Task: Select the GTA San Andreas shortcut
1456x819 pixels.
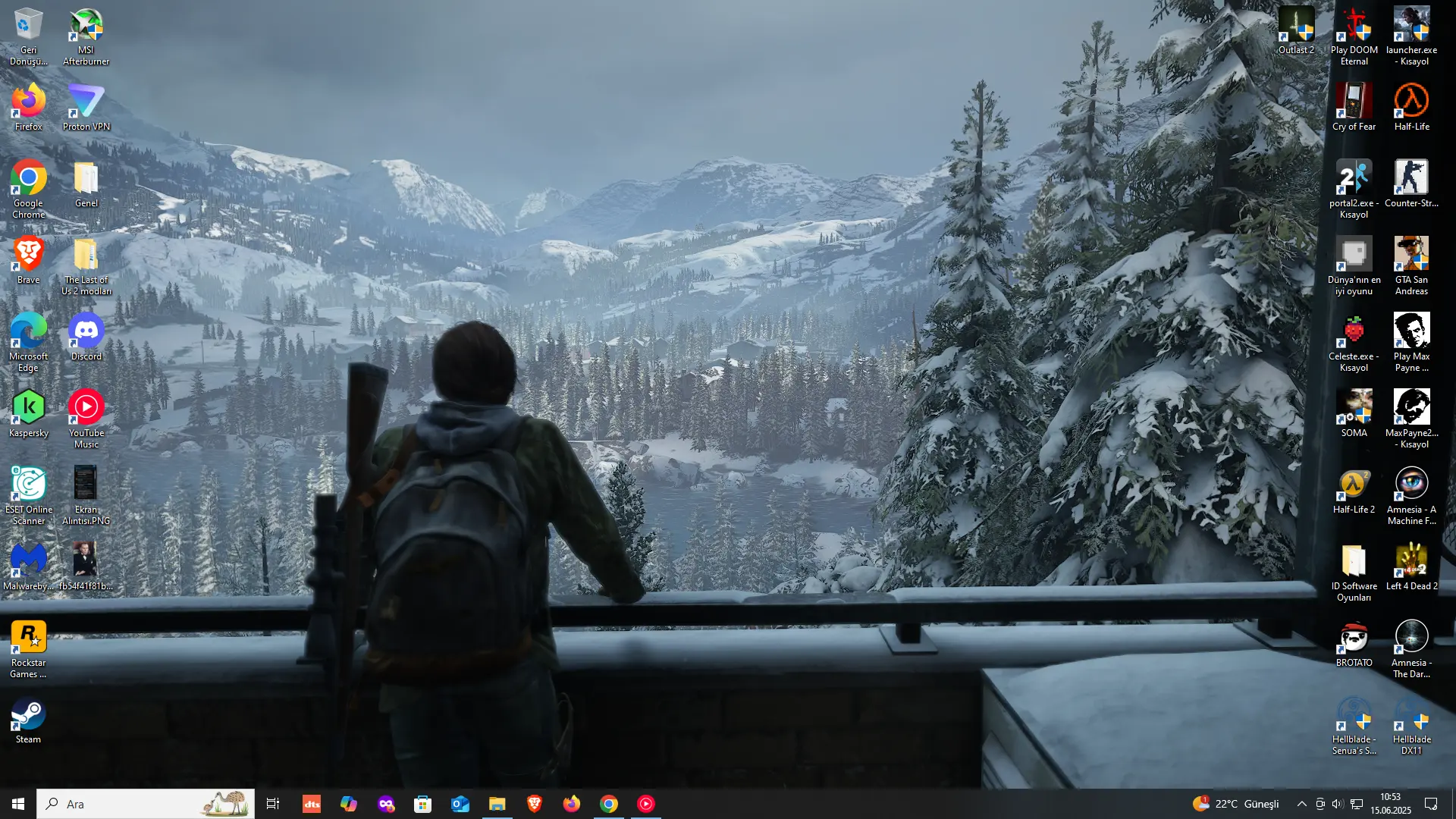Action: (1411, 265)
